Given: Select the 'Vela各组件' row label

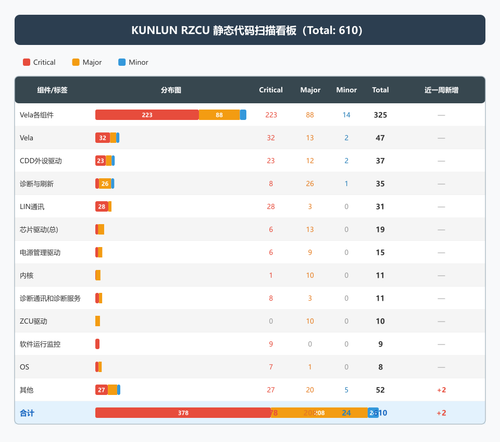Looking at the screenshot, I should pos(36,115).
